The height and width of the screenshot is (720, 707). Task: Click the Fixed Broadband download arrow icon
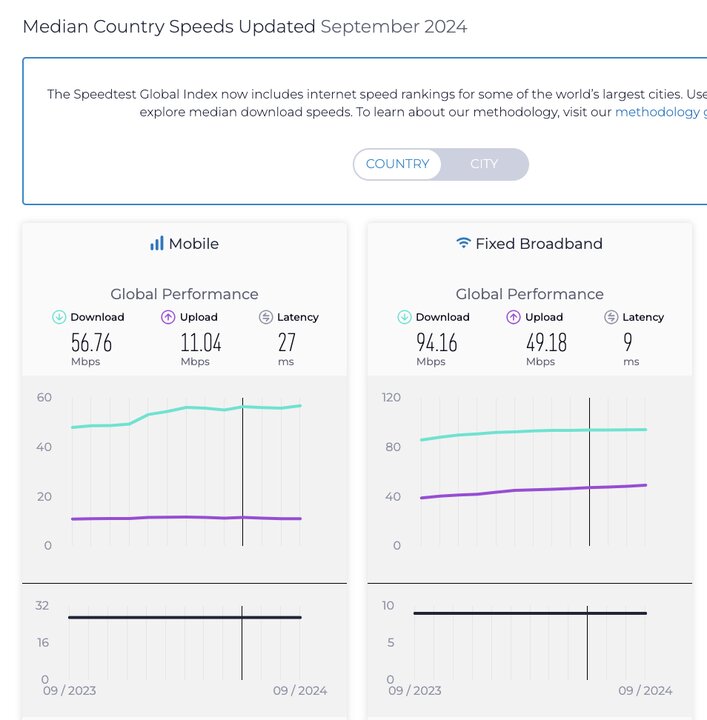pyautogui.click(x=404, y=317)
